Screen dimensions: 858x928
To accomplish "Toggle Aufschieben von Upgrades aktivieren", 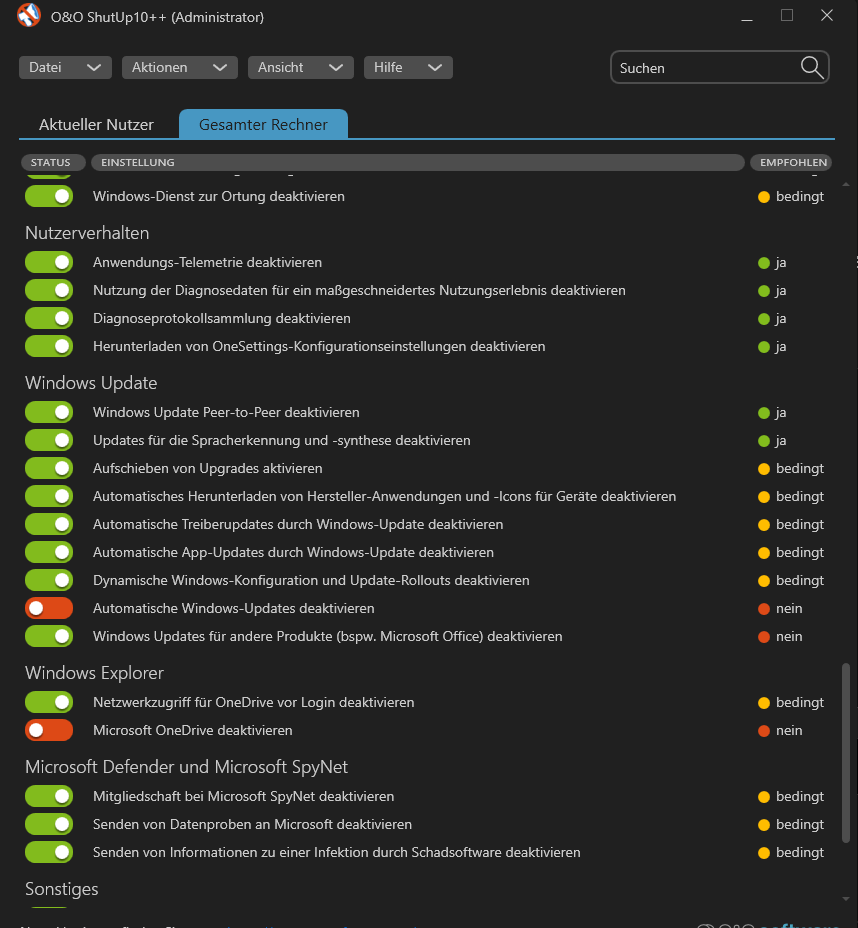I will [49, 468].
